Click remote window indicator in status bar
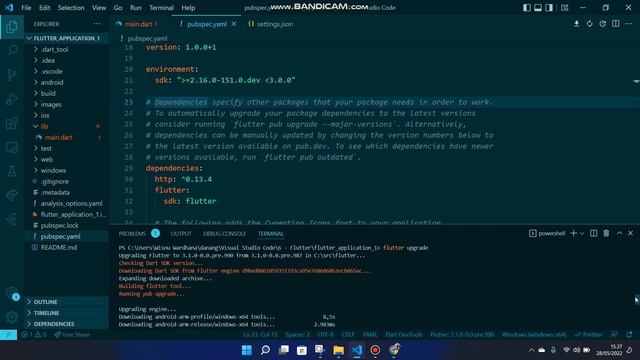 tap(8, 335)
